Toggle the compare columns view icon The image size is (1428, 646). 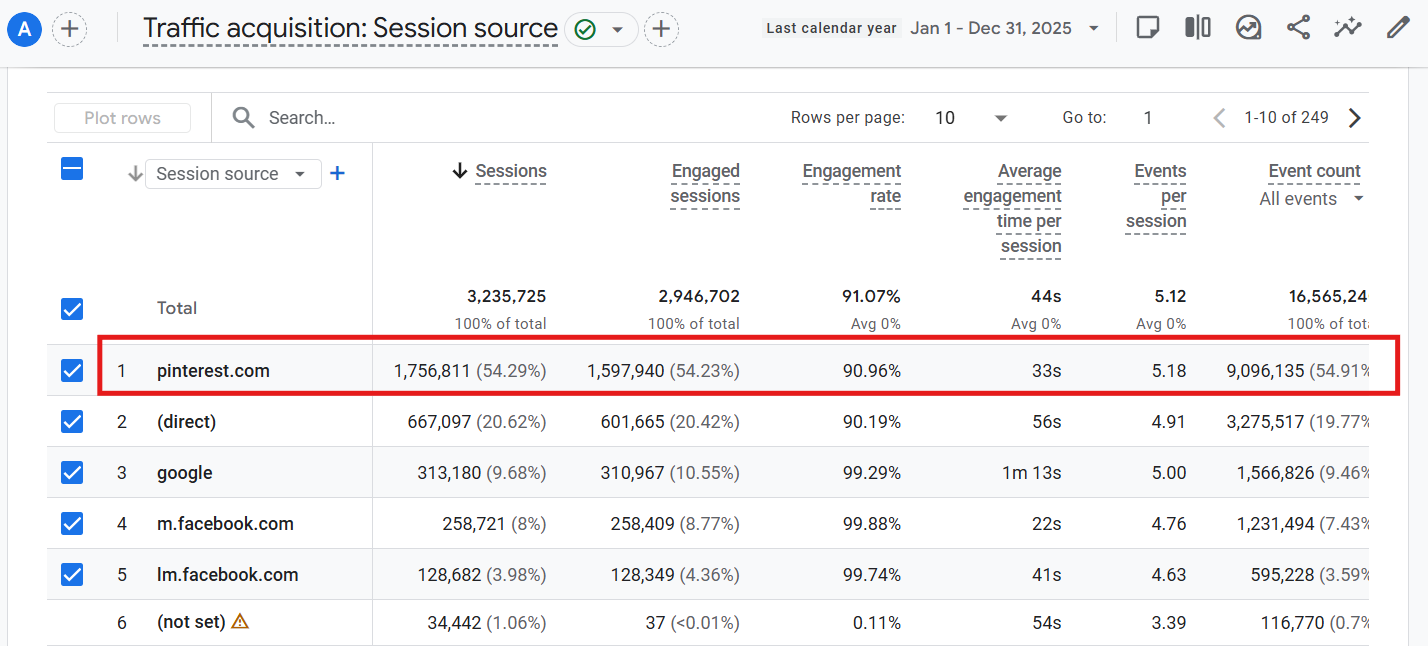tap(1198, 28)
